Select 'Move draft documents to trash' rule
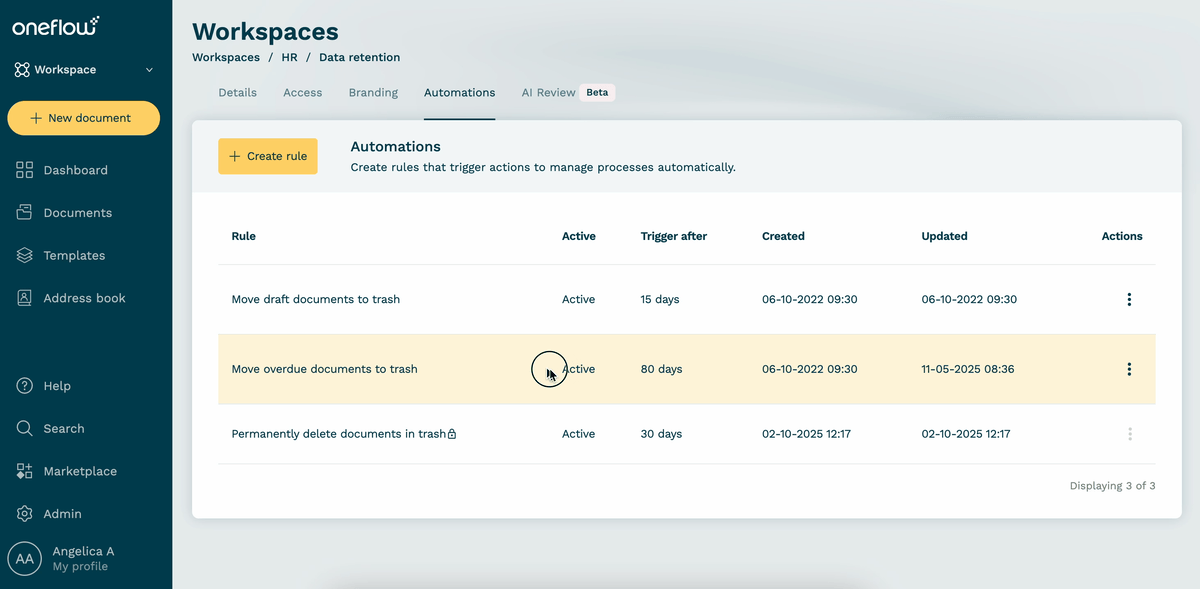The height and width of the screenshot is (589, 1200). pos(315,300)
